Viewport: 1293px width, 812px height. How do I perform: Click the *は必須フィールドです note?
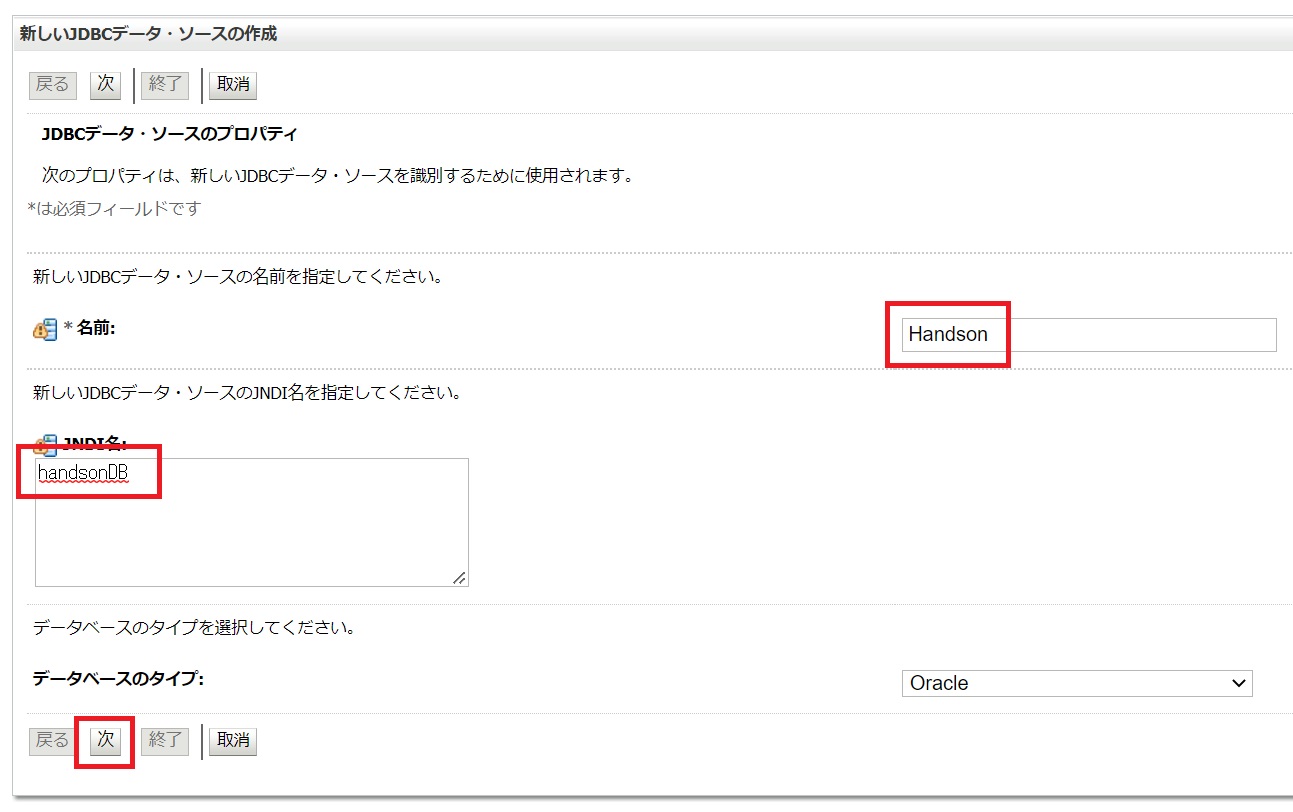click(x=114, y=208)
